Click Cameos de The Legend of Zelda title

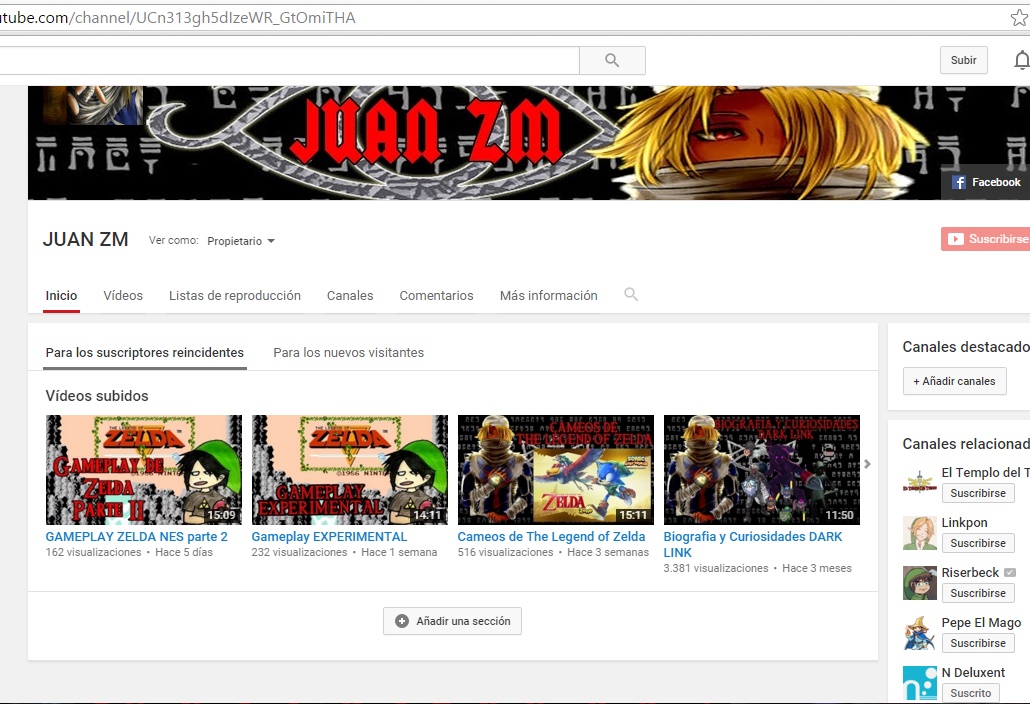pyautogui.click(x=551, y=537)
